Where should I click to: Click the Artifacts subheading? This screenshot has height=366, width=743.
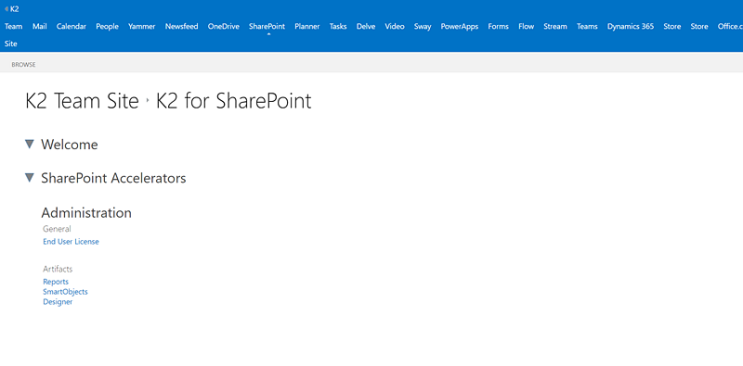[x=58, y=269]
